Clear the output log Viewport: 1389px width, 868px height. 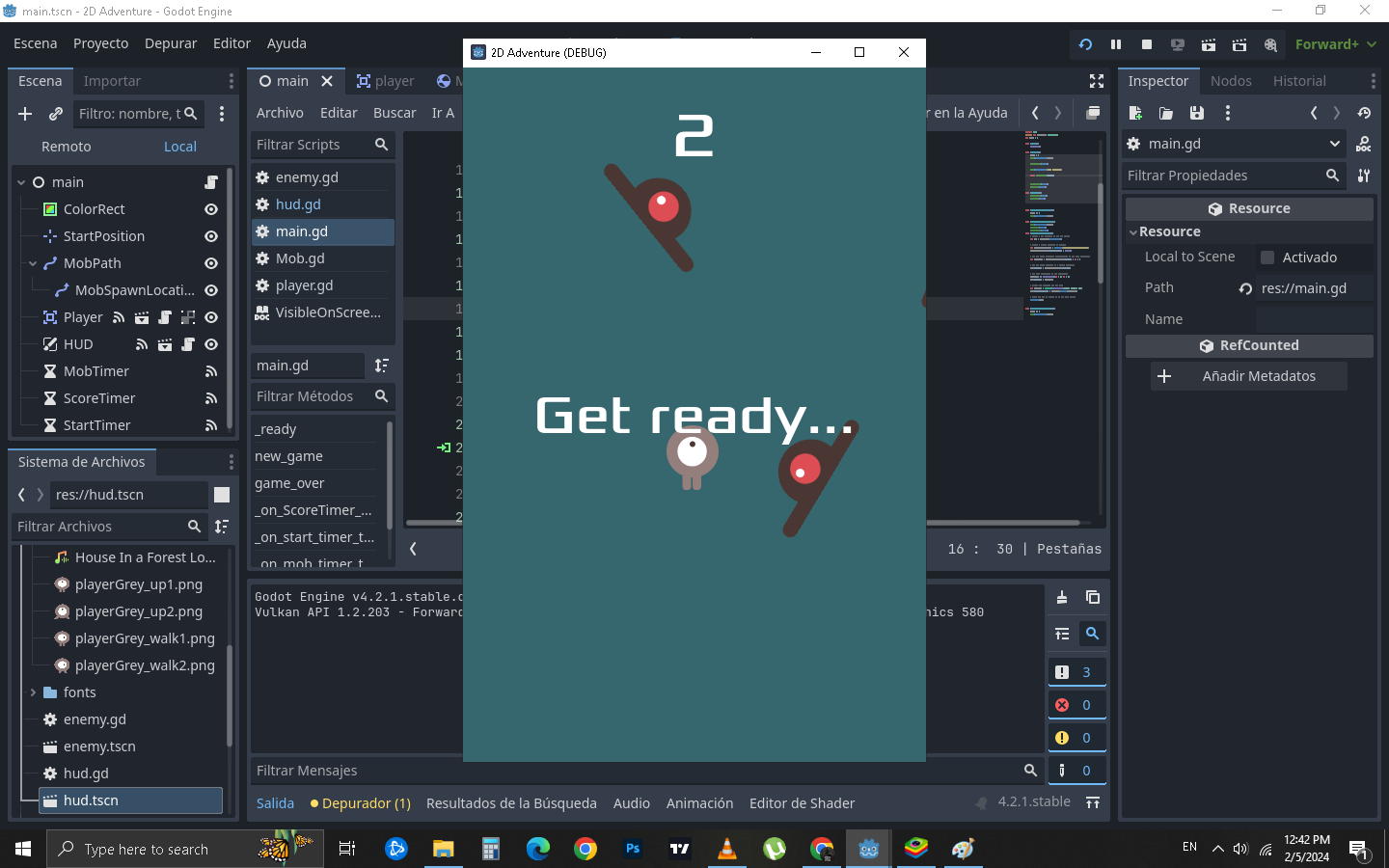pyautogui.click(x=1062, y=597)
